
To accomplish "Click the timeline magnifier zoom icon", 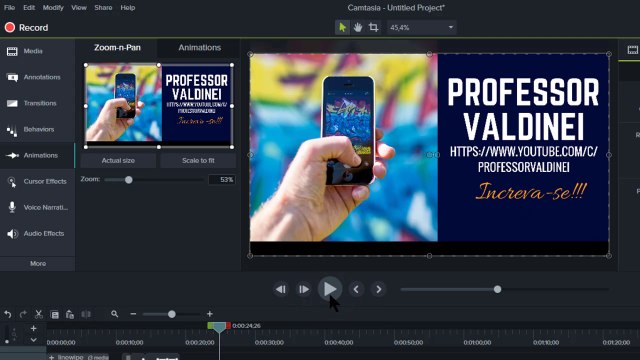I will pos(115,314).
